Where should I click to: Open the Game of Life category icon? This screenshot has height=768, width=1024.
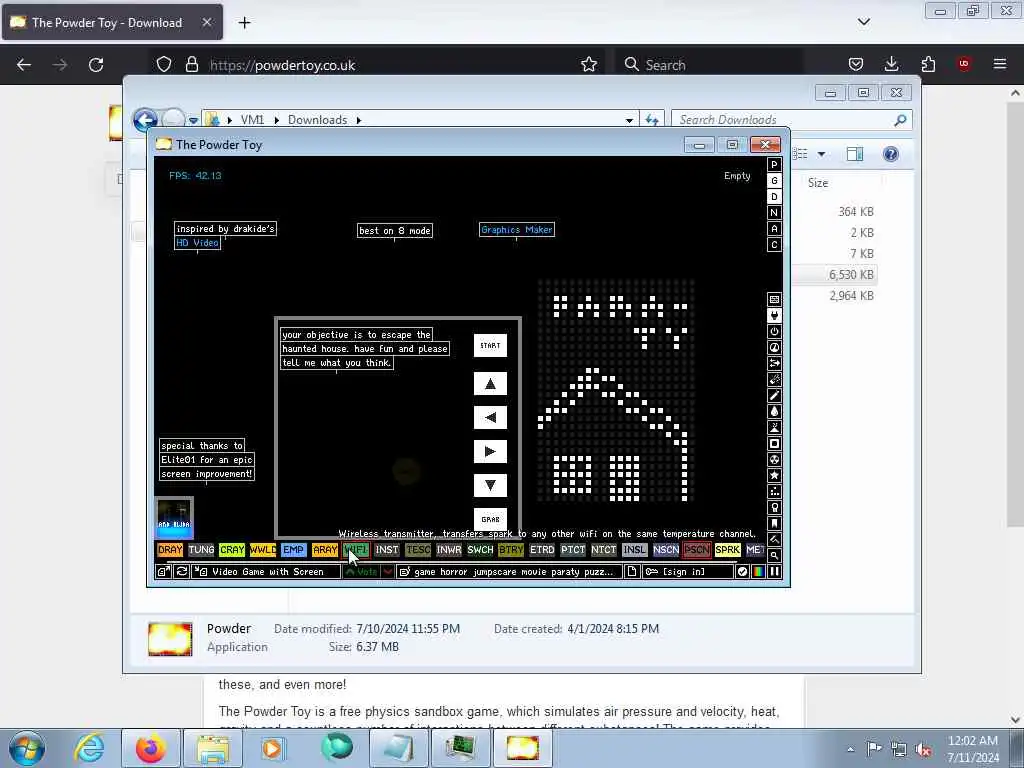[774, 492]
